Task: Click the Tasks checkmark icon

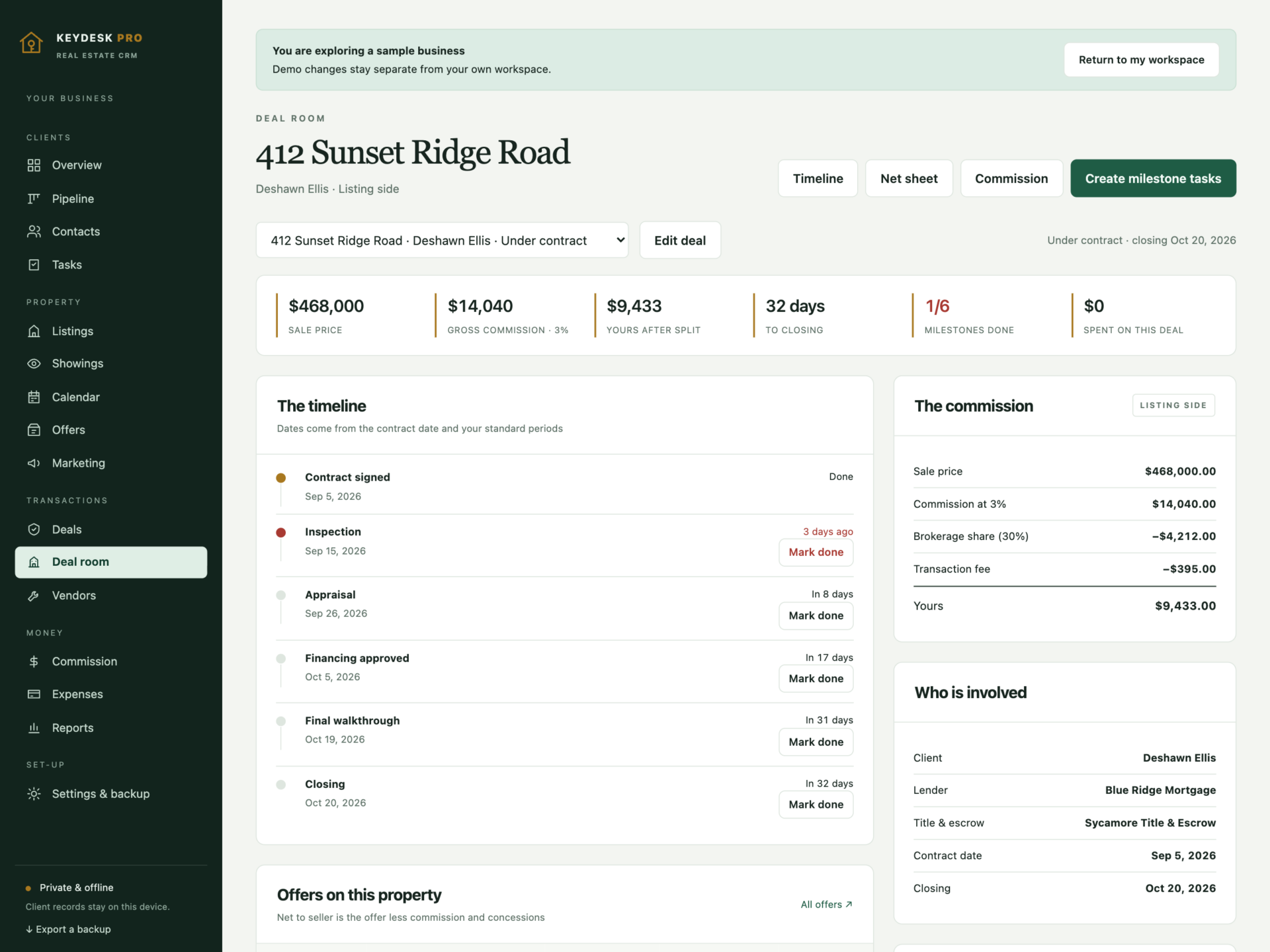Action: 34,264
